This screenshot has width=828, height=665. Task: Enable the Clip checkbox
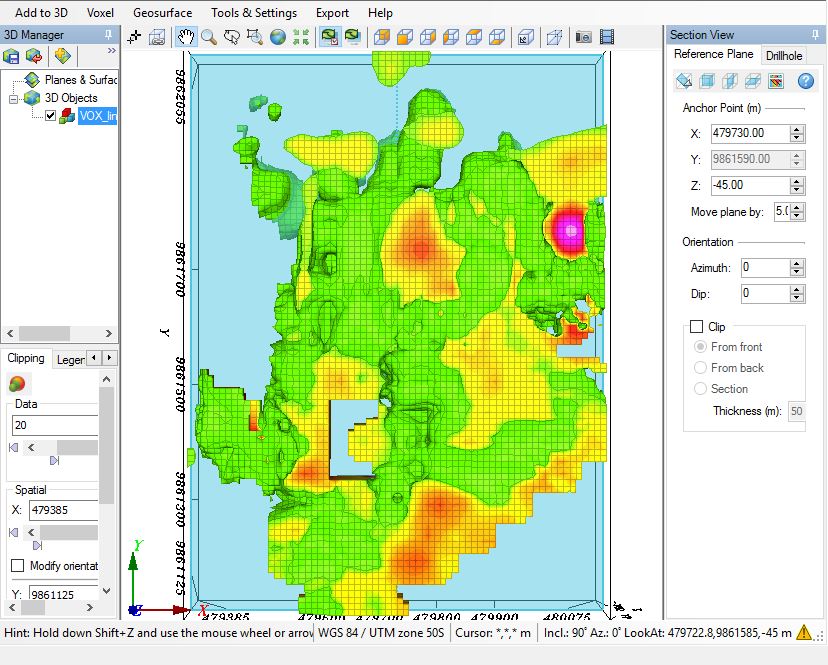(696, 327)
